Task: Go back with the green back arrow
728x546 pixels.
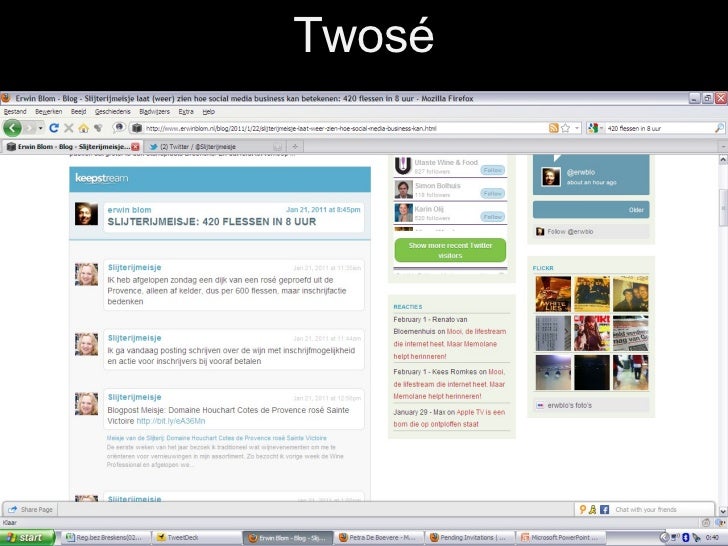Action: (x=13, y=128)
